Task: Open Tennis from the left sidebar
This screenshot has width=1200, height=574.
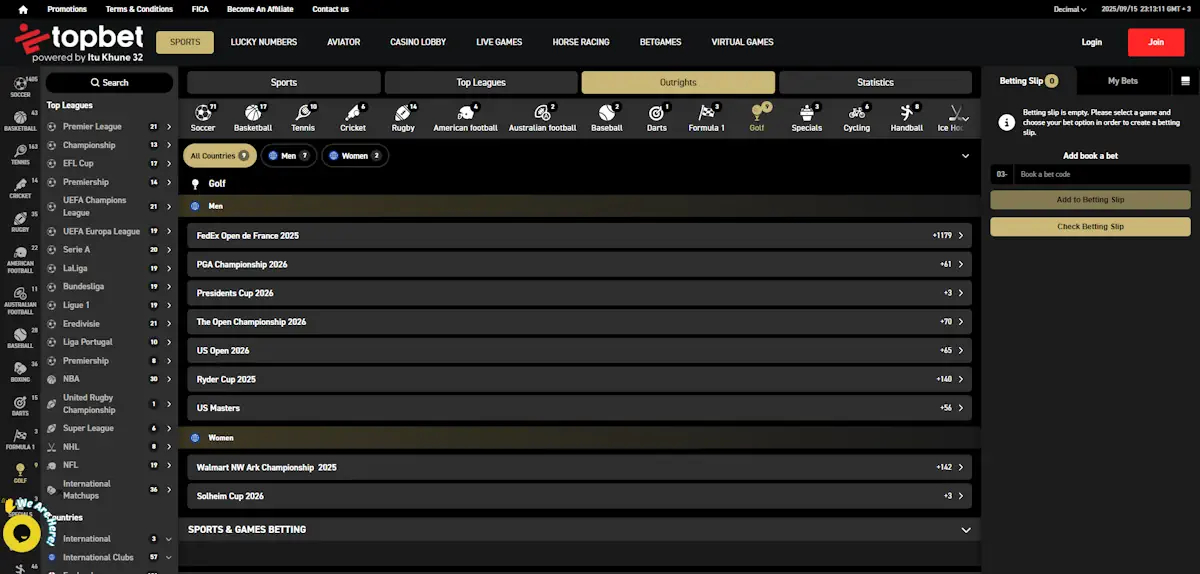Action: point(20,155)
